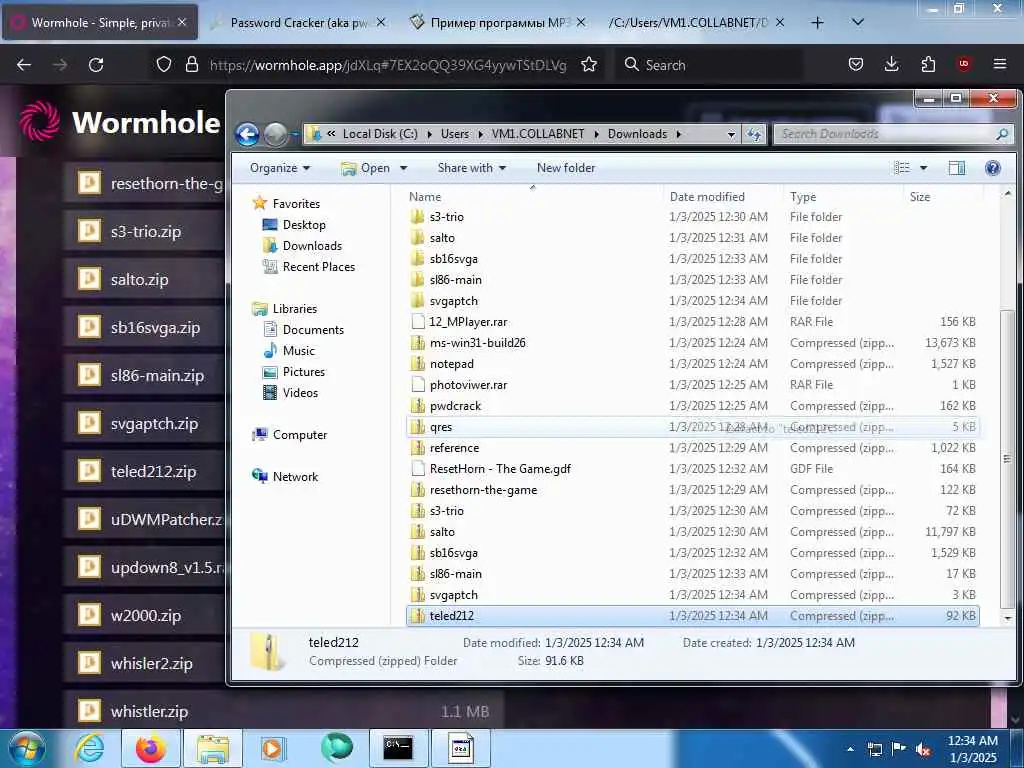Expand the Open button's dropdown arrow
Image resolution: width=1024 pixels, height=768 pixels.
[x=404, y=168]
